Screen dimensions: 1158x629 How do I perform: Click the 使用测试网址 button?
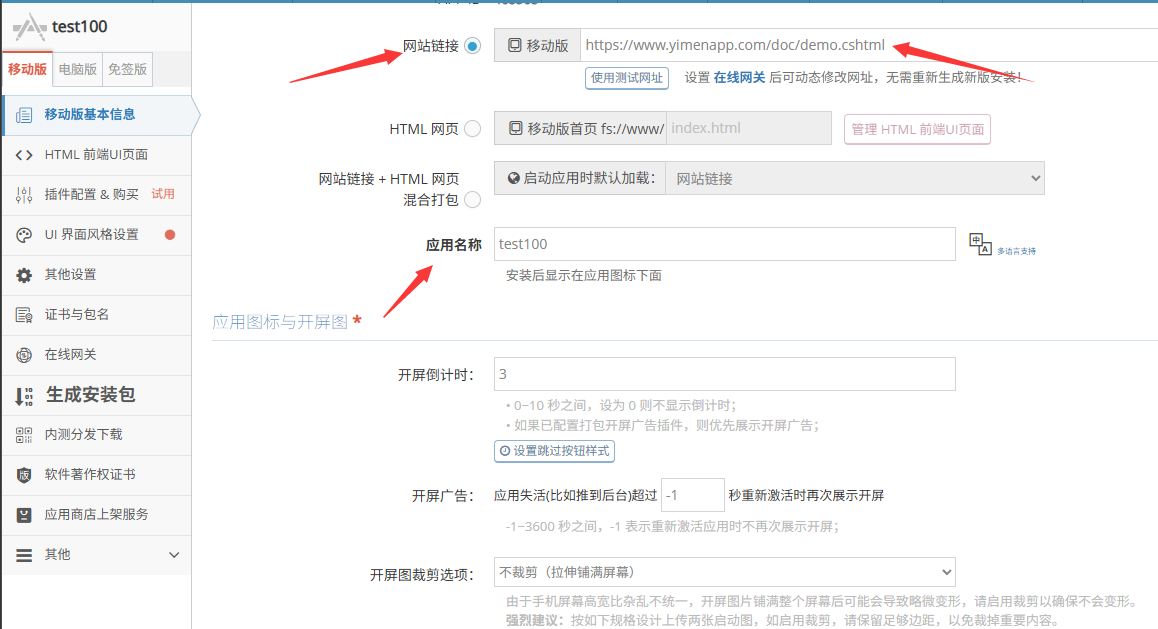click(x=626, y=78)
